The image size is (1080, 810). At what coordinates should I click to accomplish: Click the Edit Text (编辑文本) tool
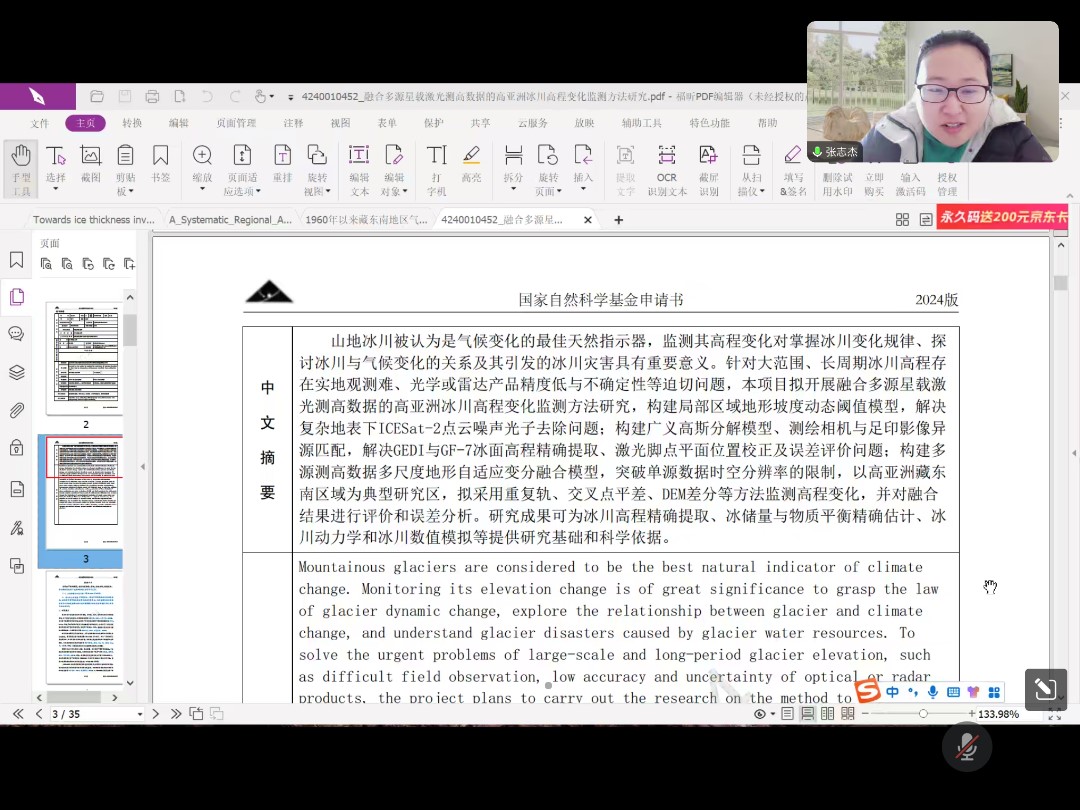point(359,168)
